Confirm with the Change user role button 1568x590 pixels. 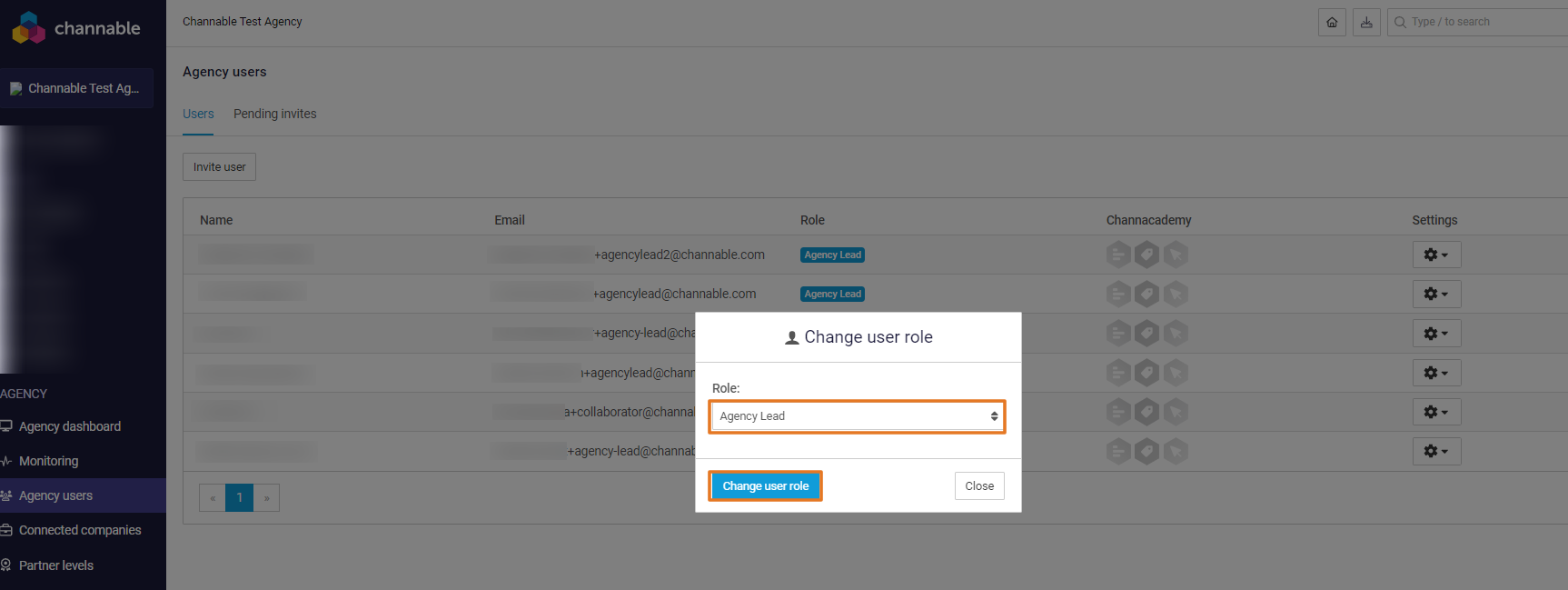click(x=765, y=486)
